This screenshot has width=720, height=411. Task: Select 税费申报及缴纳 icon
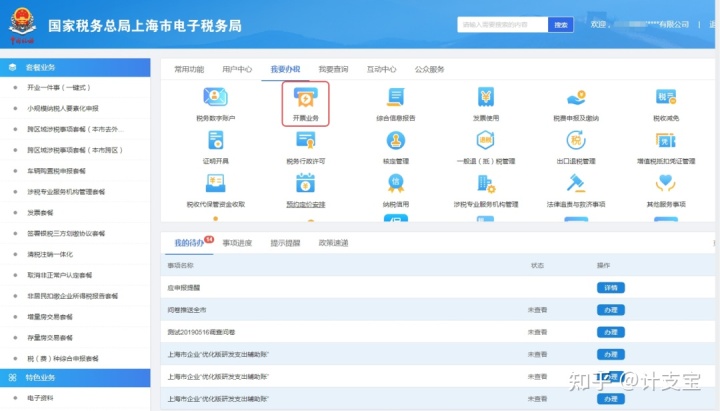point(576,98)
